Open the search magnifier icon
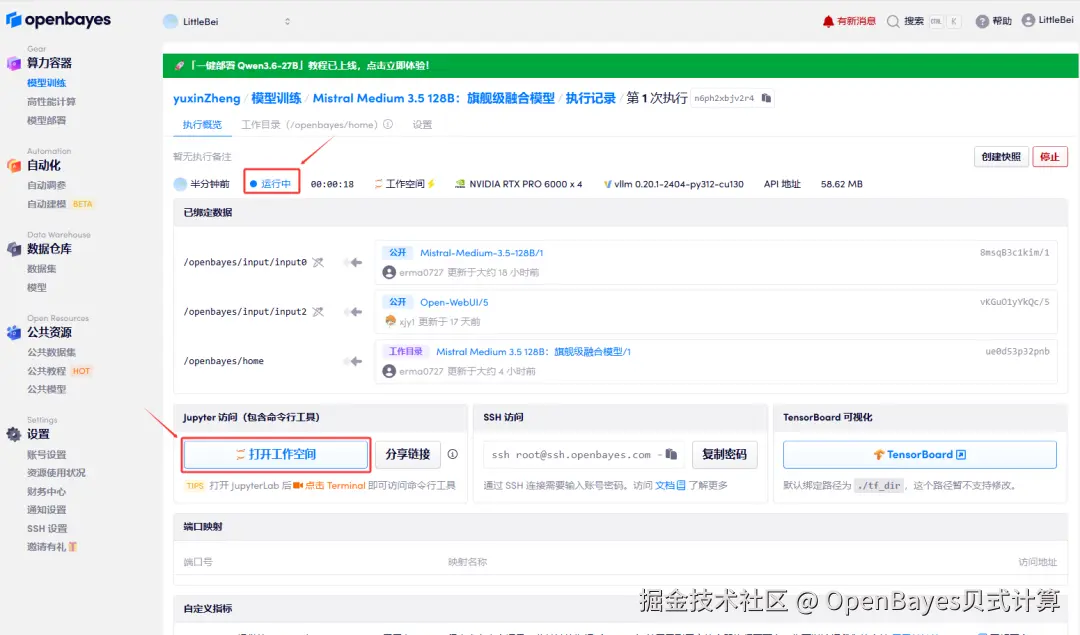Viewport: 1080px width, 635px height. [x=893, y=21]
